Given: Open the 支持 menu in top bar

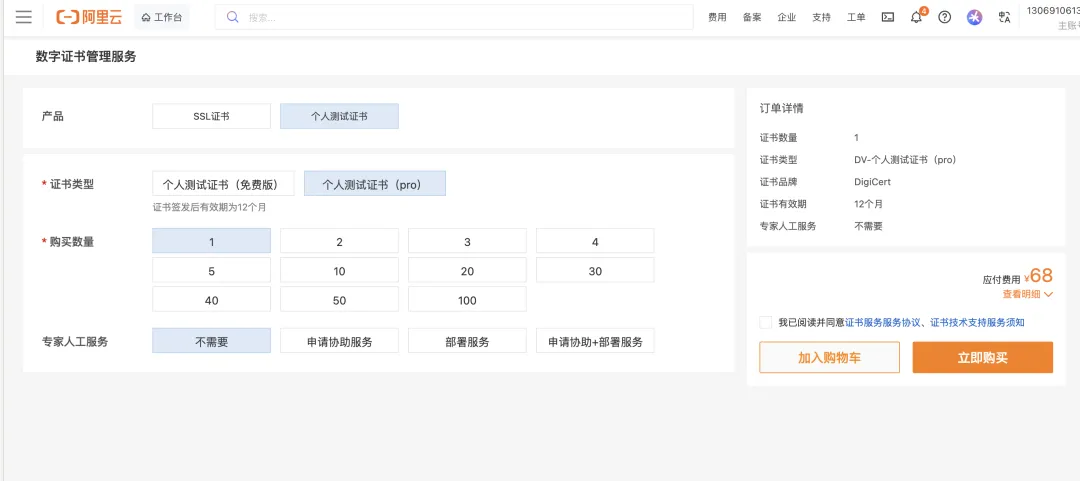Looking at the screenshot, I should [821, 17].
